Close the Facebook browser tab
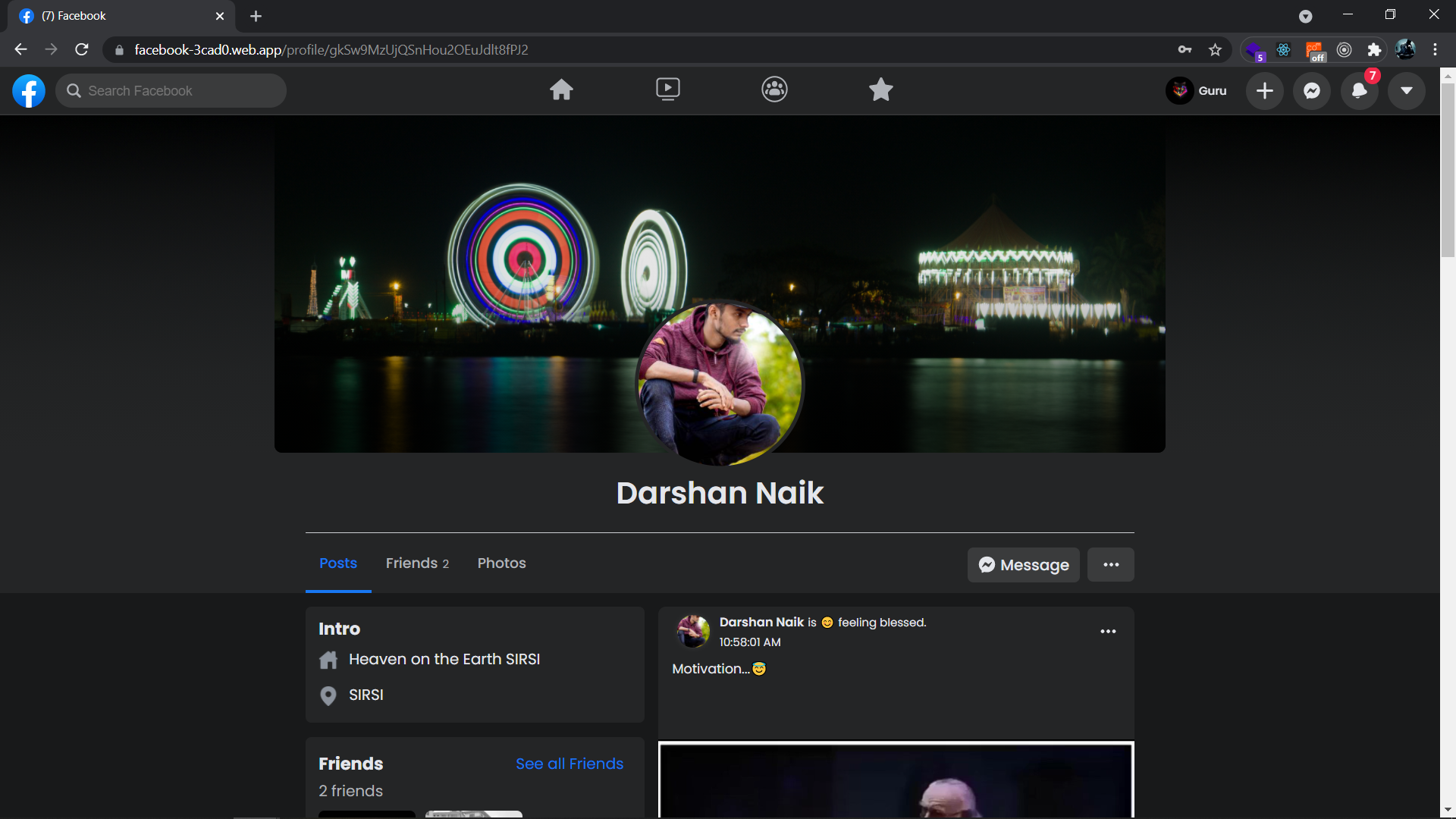Viewport: 1456px width, 819px height. tap(220, 16)
